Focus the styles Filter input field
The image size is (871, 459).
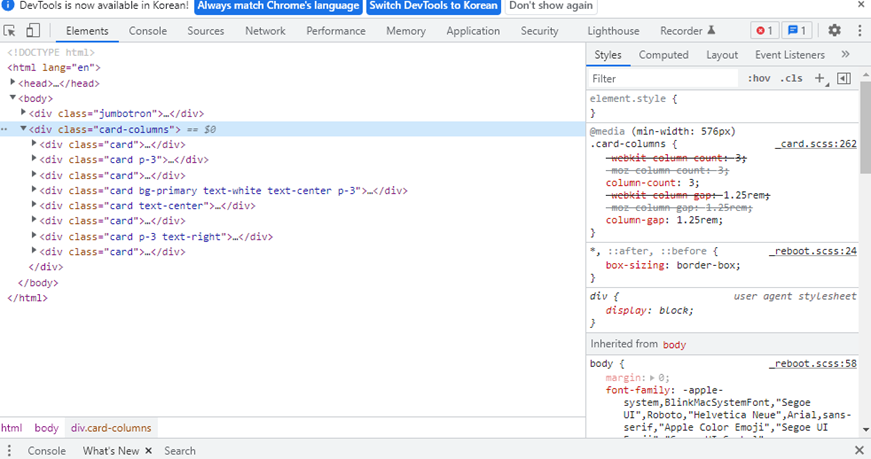[x=664, y=78]
